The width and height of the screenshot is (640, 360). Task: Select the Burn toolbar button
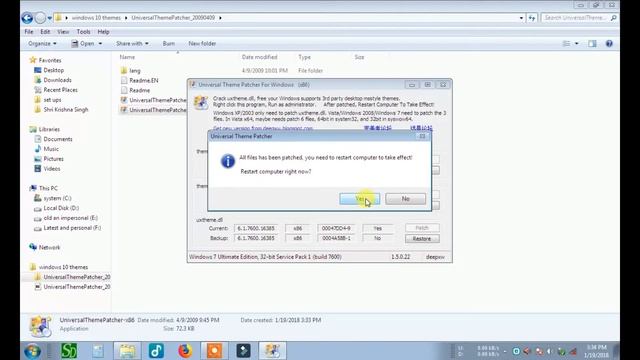[x=169, y=43]
